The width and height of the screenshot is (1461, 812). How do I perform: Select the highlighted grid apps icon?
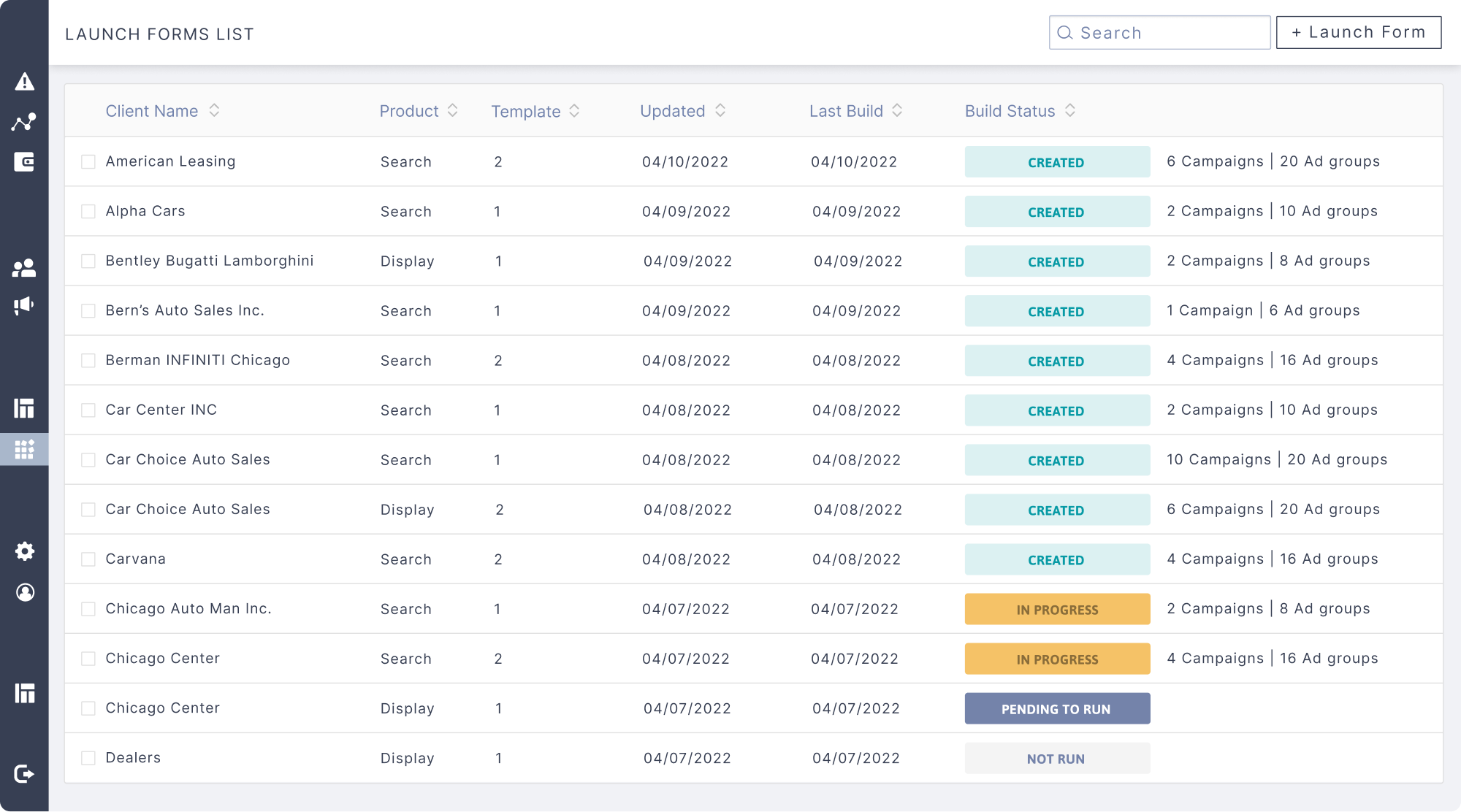coord(24,449)
